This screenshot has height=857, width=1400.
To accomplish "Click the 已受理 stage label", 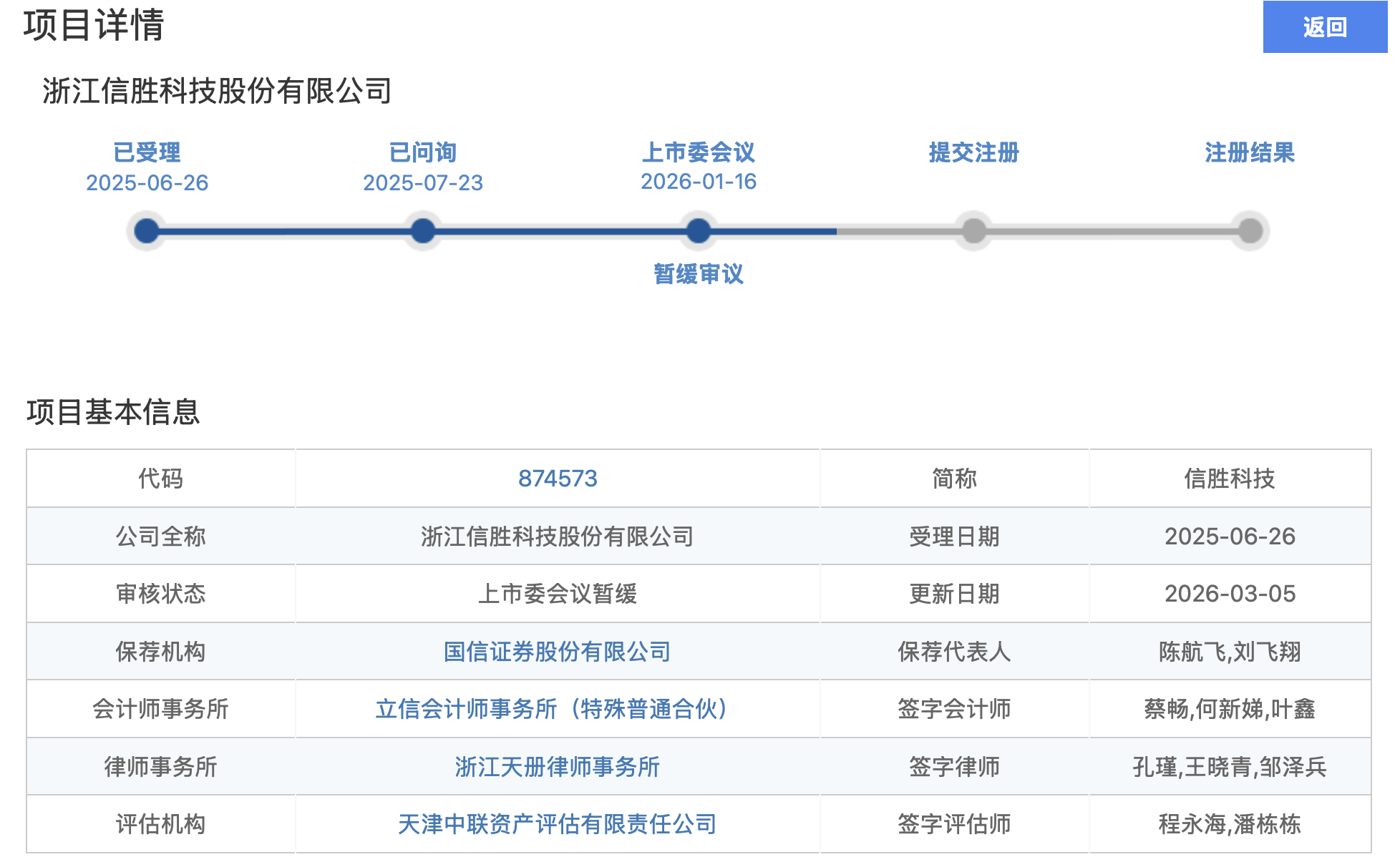I will coord(147,152).
